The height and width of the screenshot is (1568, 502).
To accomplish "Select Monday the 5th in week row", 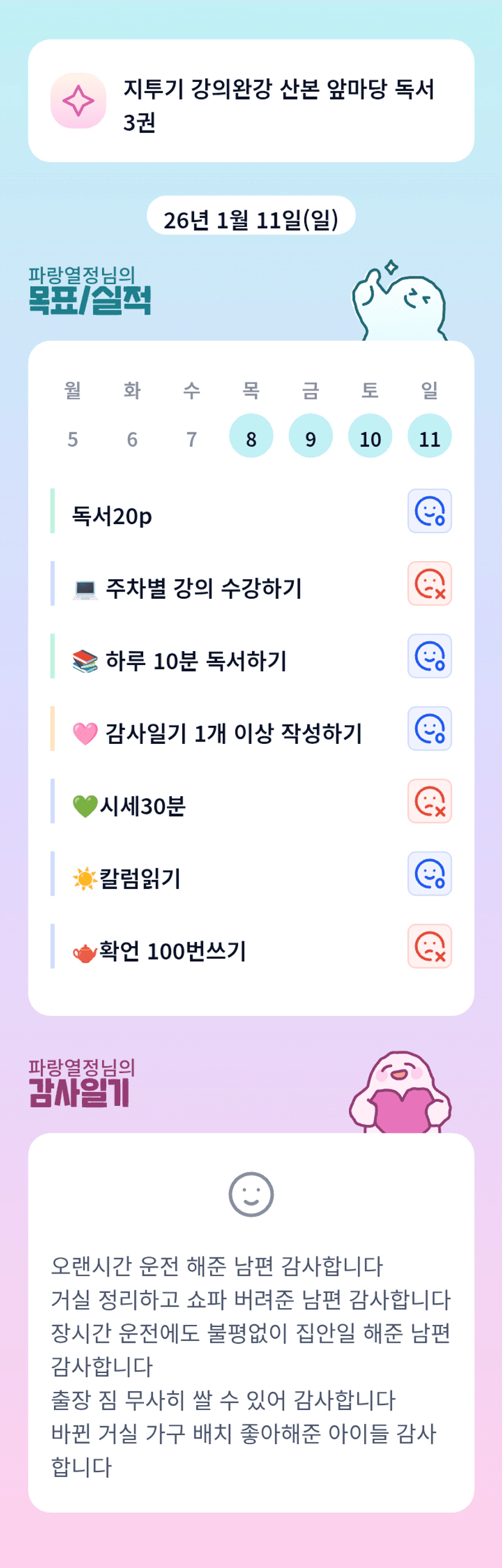I will pyautogui.click(x=72, y=438).
